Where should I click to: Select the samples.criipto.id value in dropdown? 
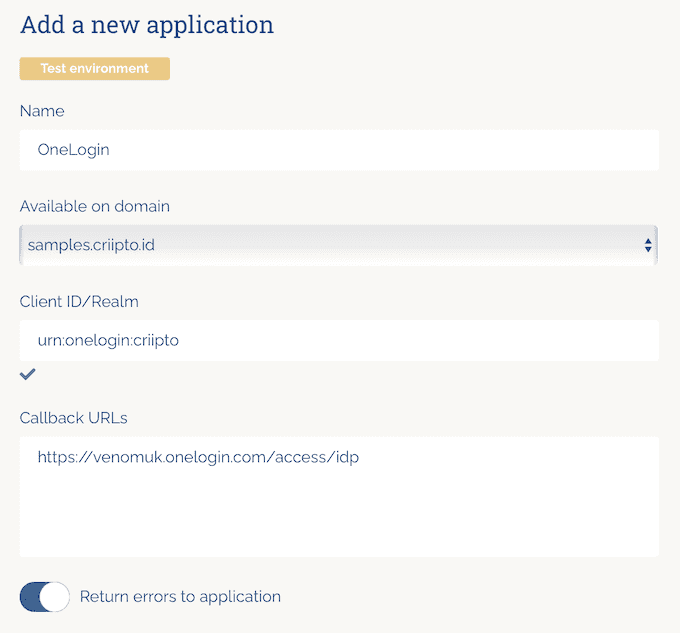pyautogui.click(x=92, y=245)
